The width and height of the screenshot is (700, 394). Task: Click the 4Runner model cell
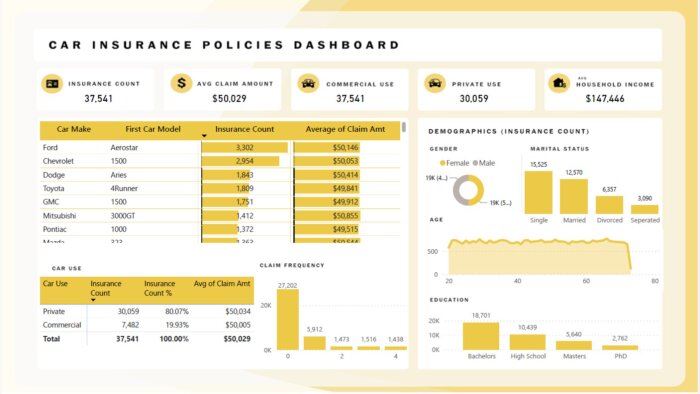tap(124, 188)
